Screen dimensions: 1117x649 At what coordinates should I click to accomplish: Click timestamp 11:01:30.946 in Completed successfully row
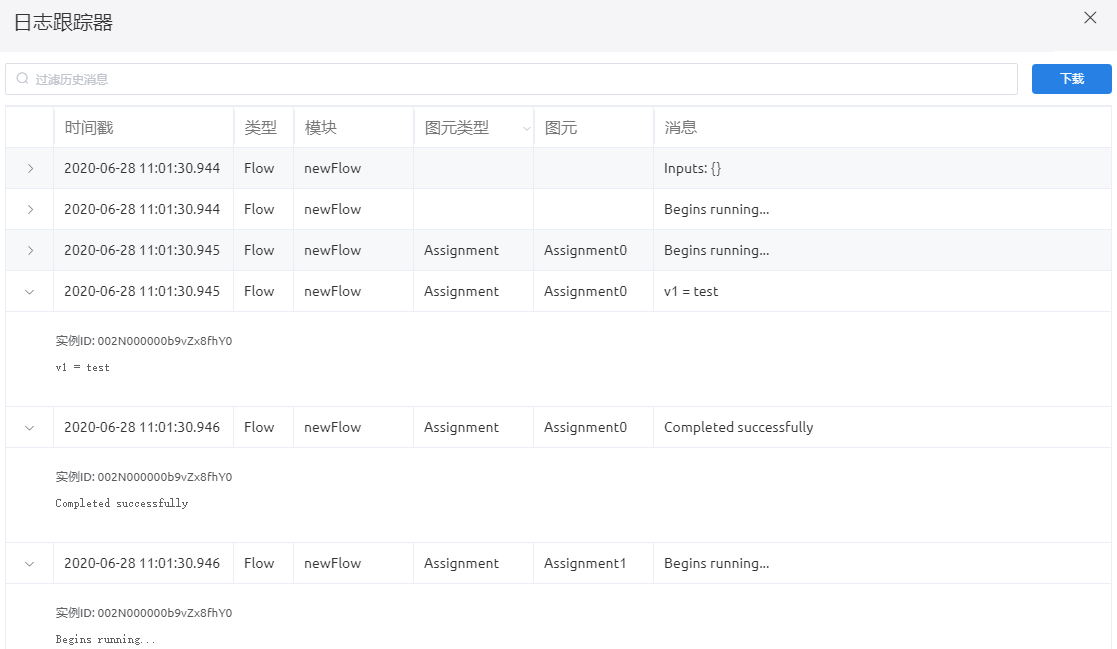tap(142, 427)
